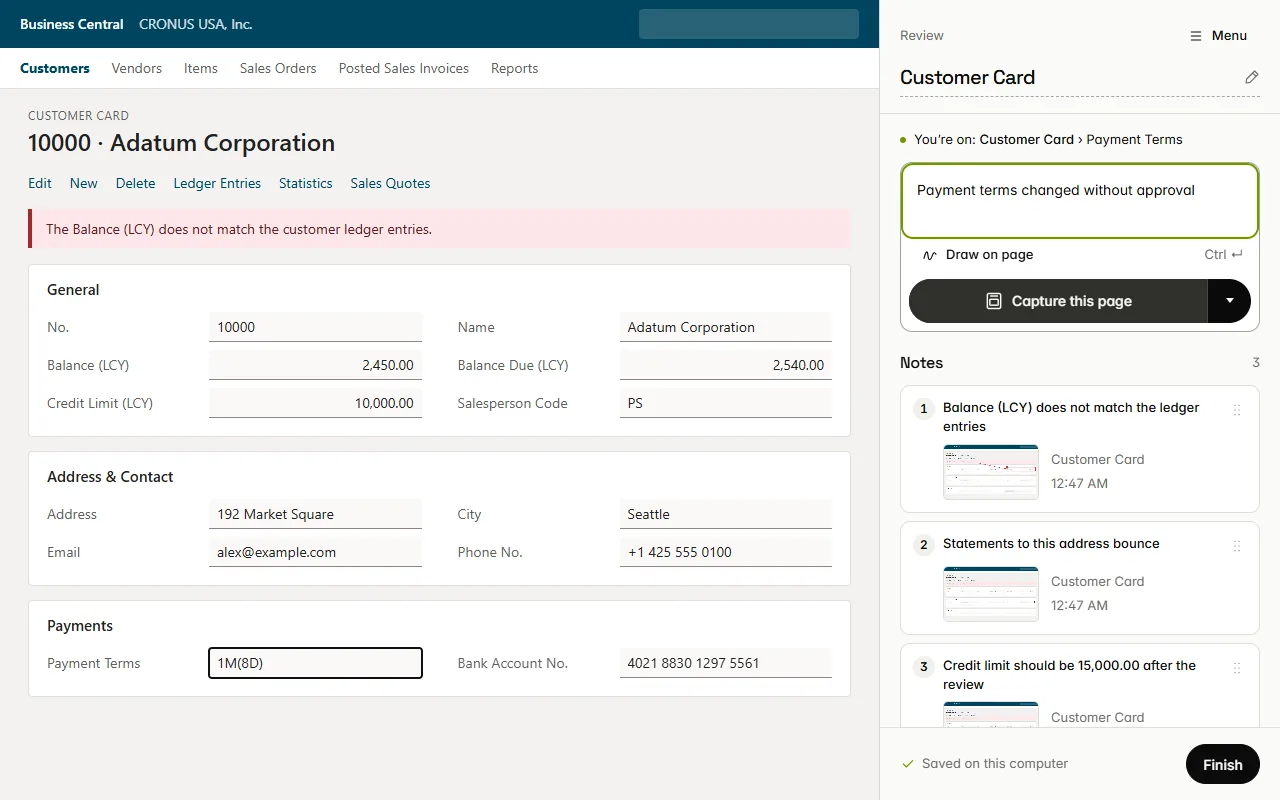Open thumbnail of note 3 credit limit

[x=991, y=714]
